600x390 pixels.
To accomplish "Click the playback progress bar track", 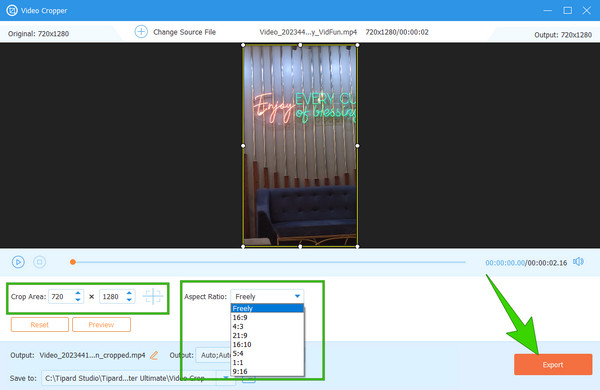I will click(x=269, y=262).
